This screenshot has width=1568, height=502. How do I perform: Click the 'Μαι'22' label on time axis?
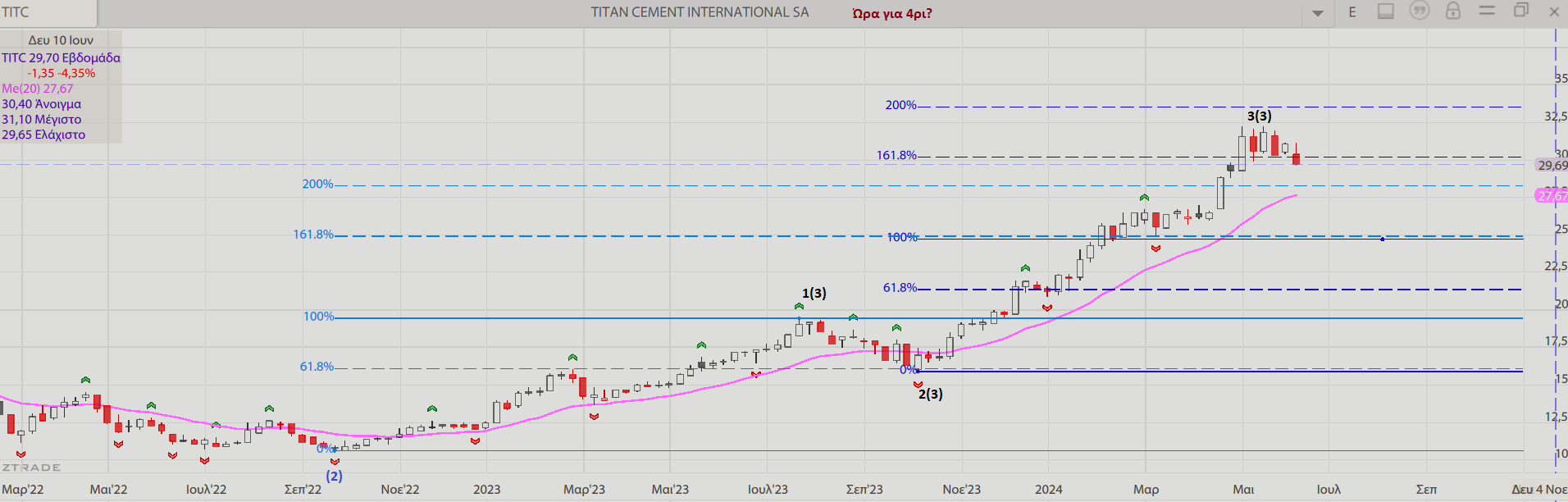(x=108, y=490)
